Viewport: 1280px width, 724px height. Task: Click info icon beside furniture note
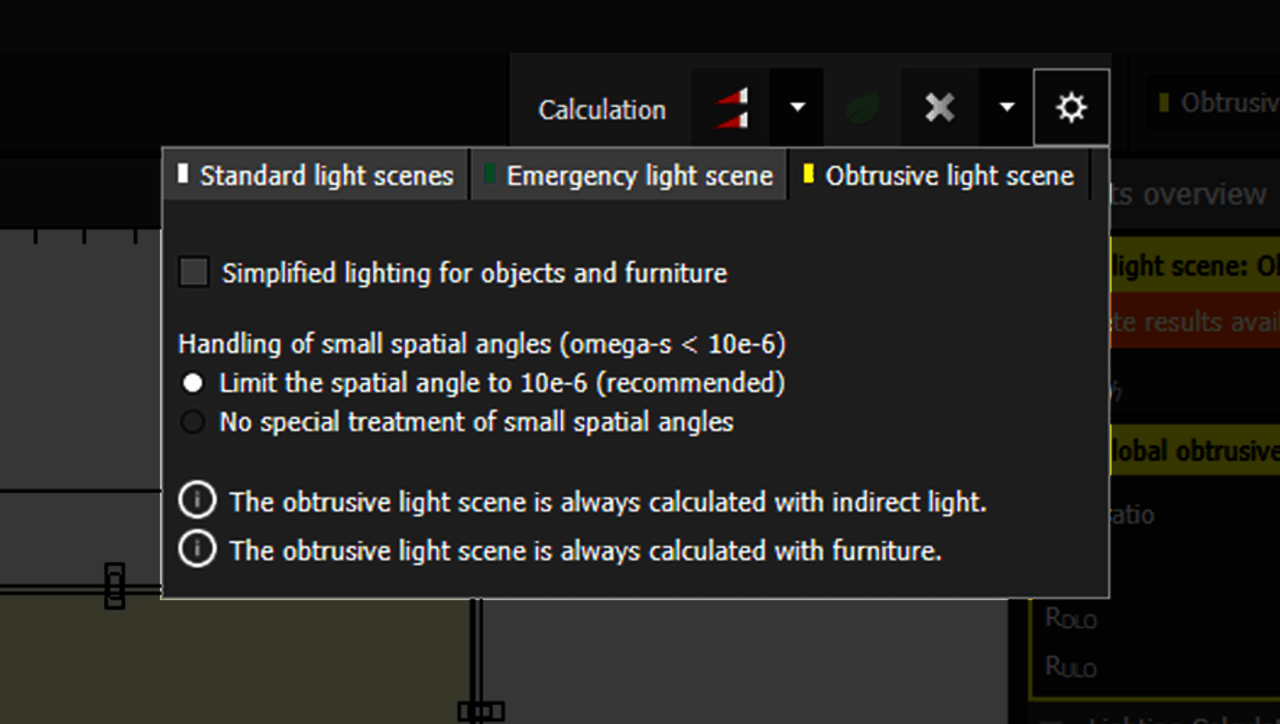tap(197, 549)
